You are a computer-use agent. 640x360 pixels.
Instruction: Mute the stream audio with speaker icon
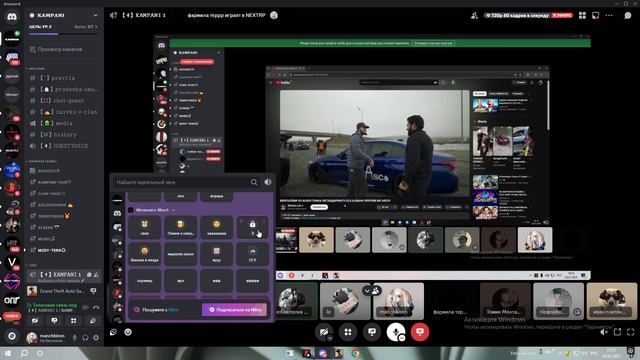604,332
